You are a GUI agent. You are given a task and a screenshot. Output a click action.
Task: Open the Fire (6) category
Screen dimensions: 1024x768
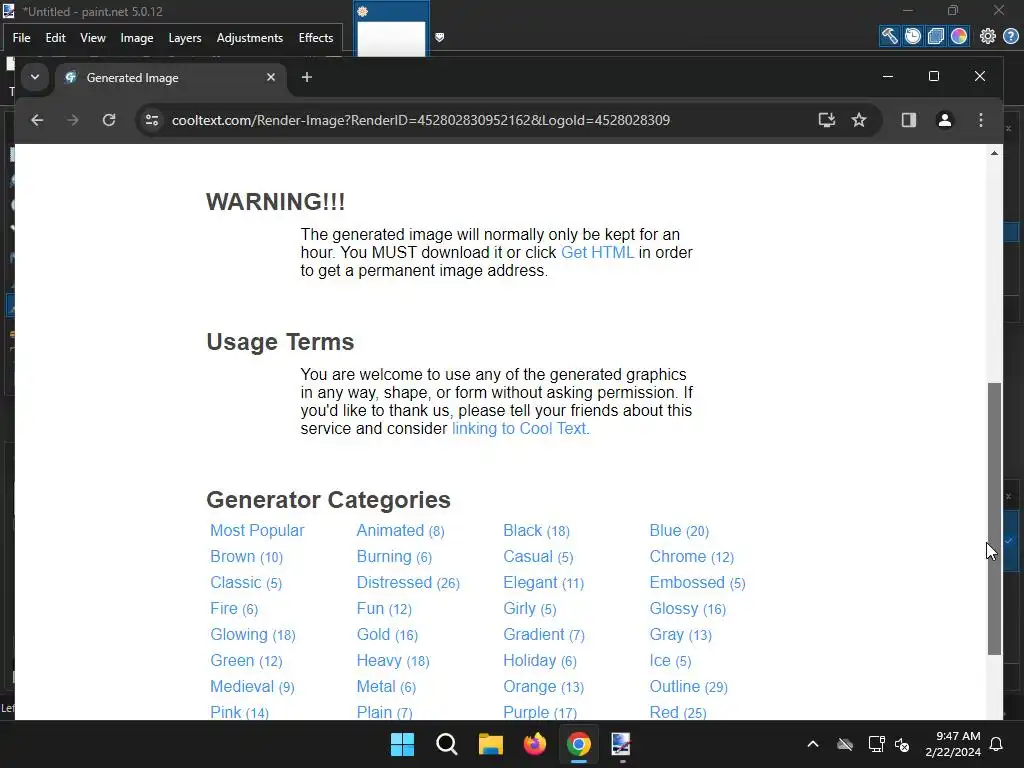pos(234,609)
